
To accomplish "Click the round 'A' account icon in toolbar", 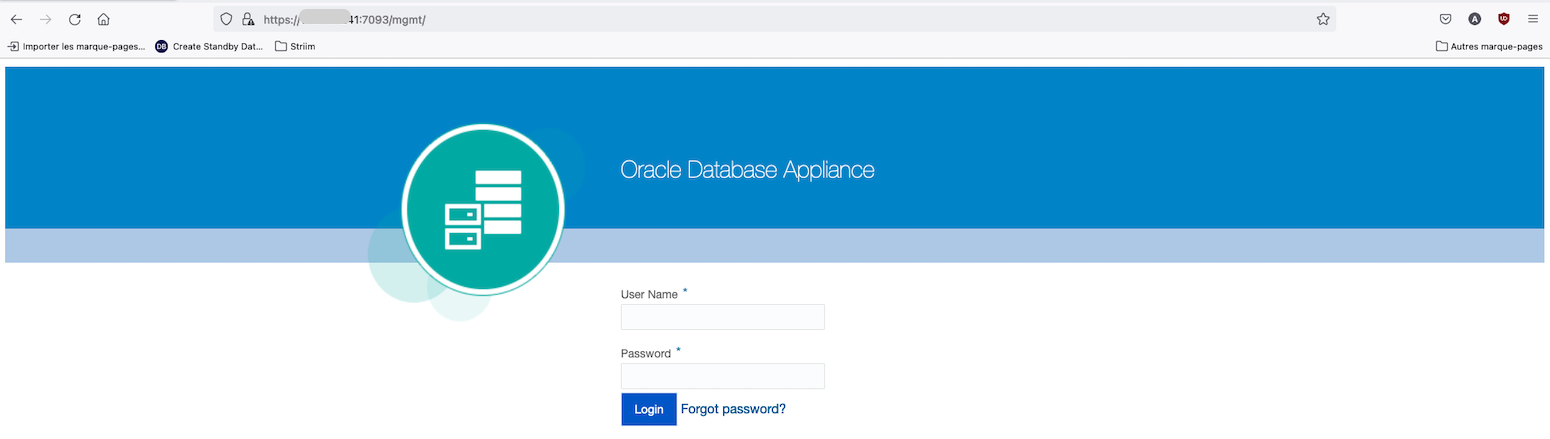I will click(x=1474, y=19).
